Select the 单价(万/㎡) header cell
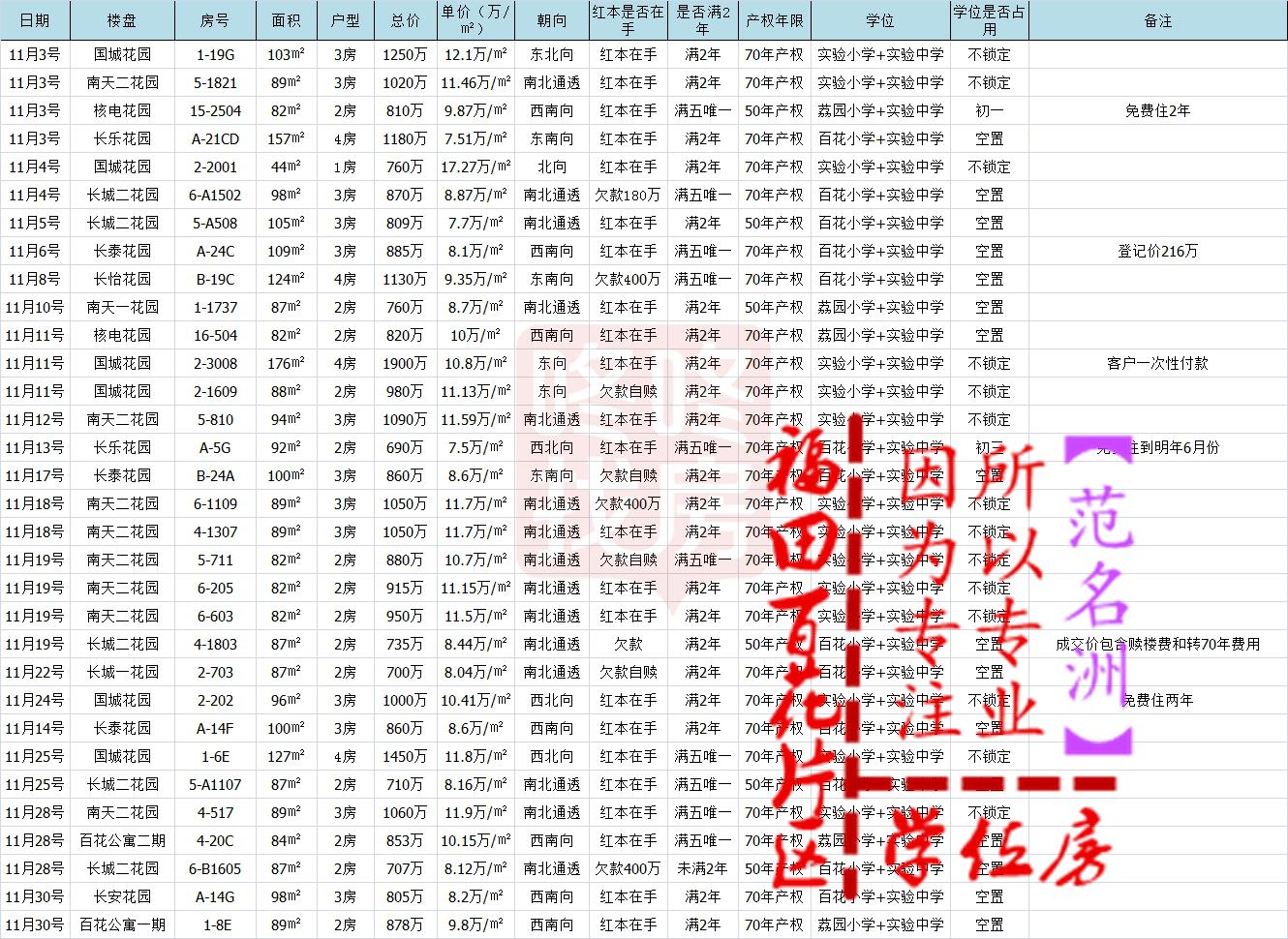1288x939 pixels. click(x=475, y=20)
